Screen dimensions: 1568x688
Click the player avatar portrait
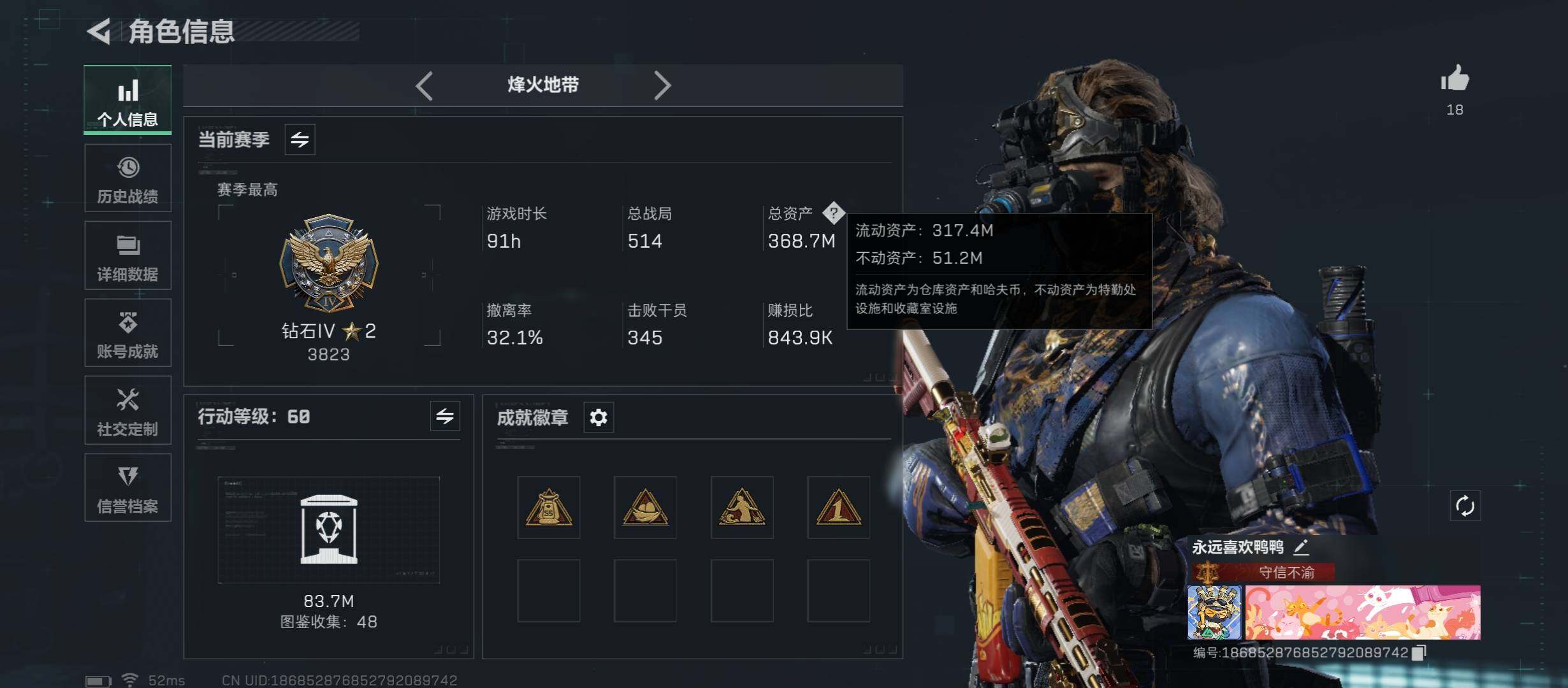tap(1214, 613)
